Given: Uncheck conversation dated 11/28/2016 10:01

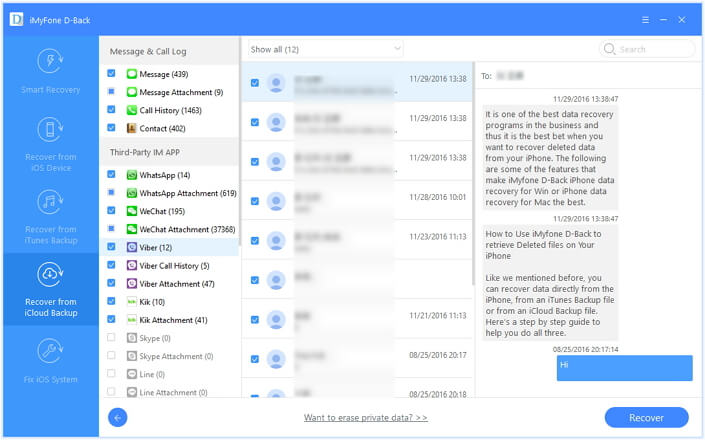Looking at the screenshot, I should click(x=254, y=201).
